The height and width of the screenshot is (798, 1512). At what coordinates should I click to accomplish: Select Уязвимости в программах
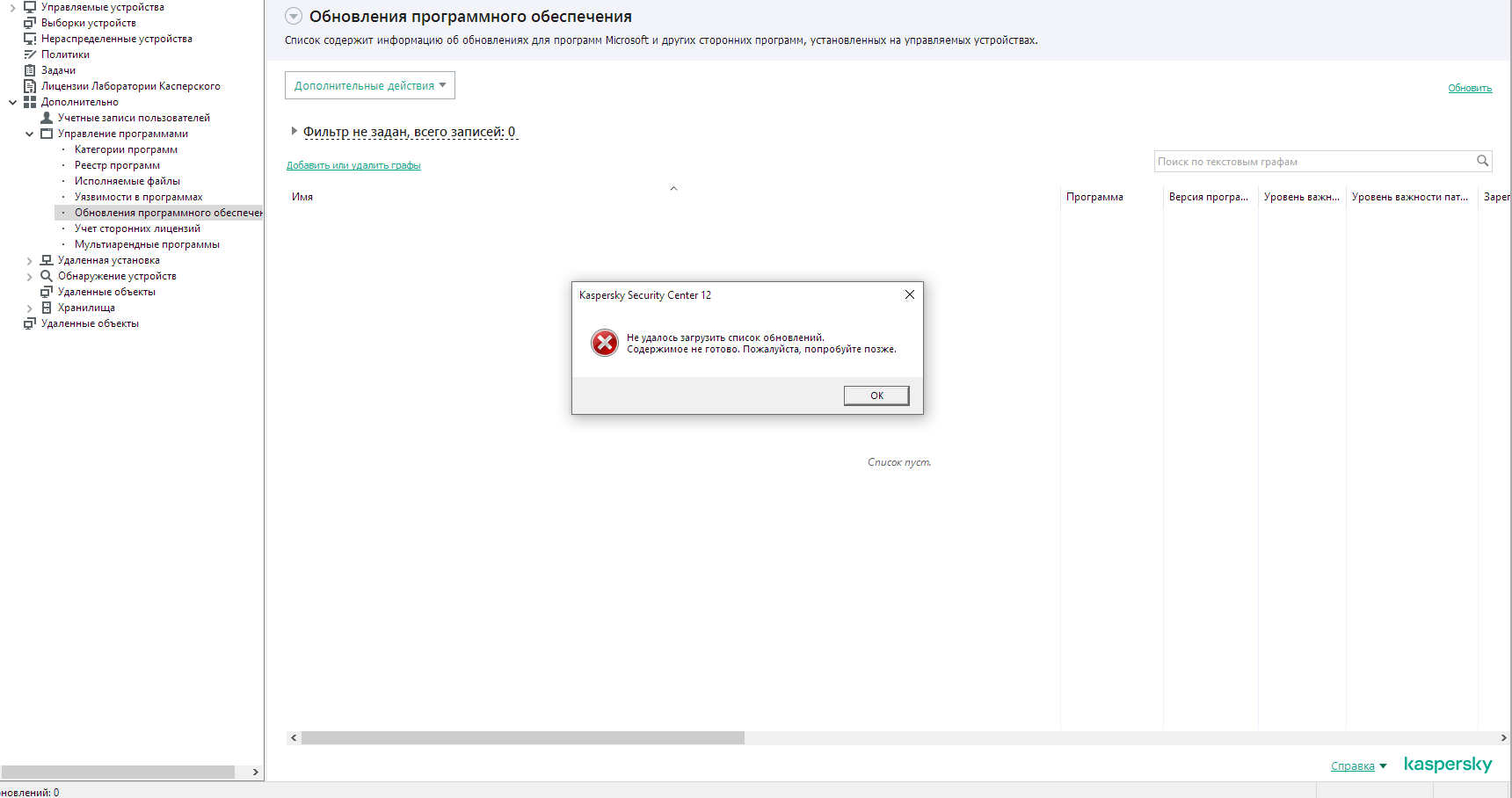click(138, 197)
